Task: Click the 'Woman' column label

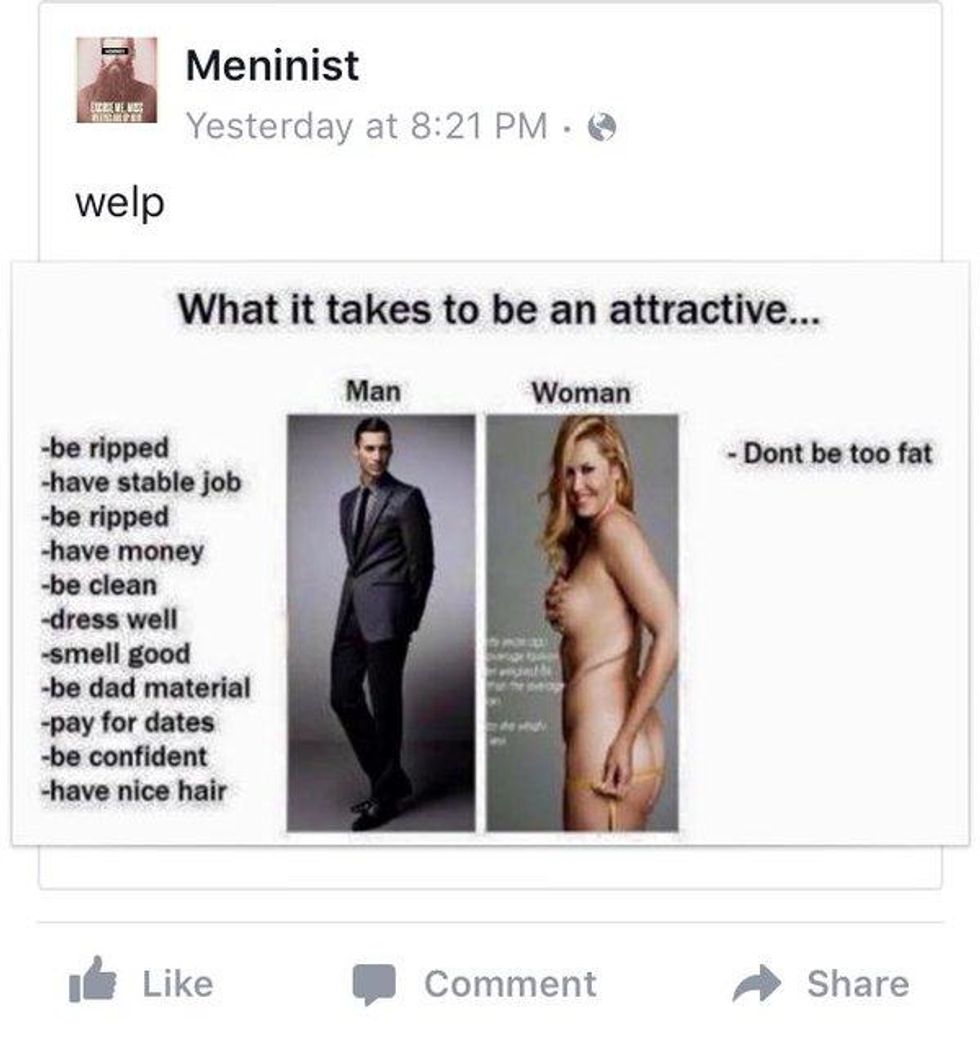Action: (x=581, y=393)
